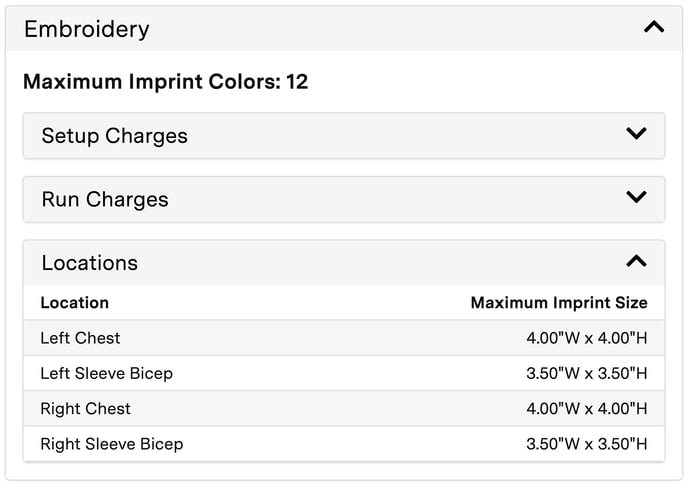
Task: Click the Locations accordion title
Action: [x=90, y=263]
